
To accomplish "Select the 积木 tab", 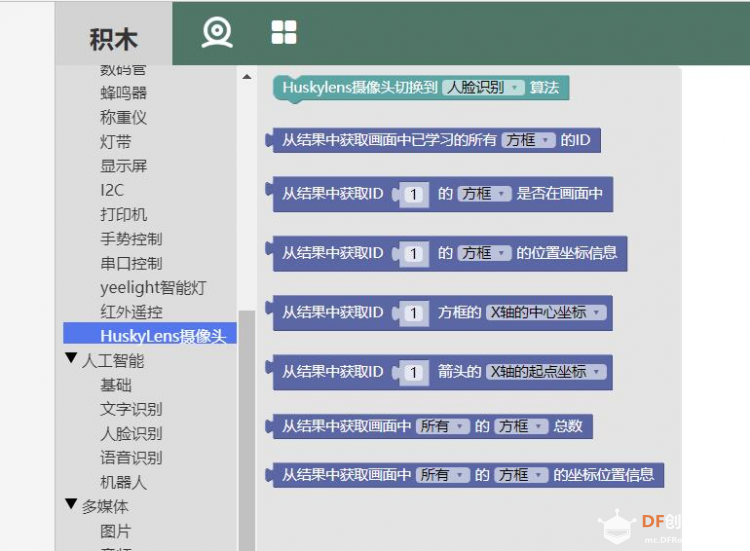I will tap(114, 39).
